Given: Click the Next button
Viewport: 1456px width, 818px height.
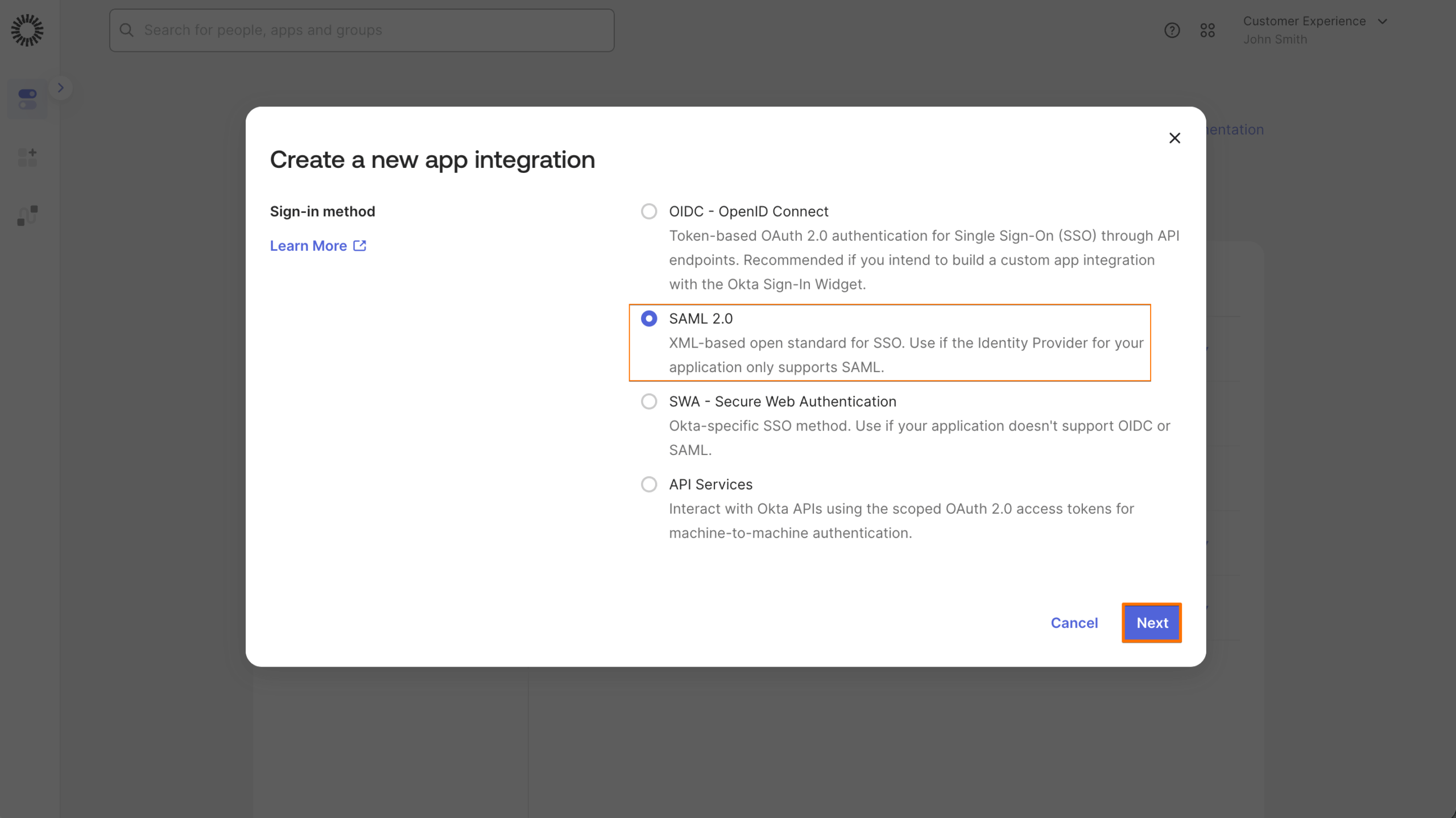Looking at the screenshot, I should pos(1151,623).
